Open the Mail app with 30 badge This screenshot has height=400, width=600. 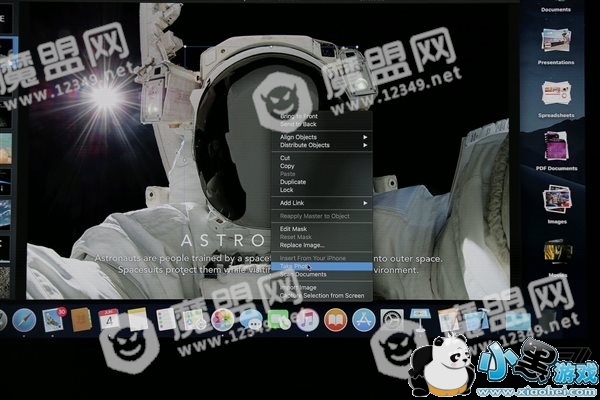[53, 320]
